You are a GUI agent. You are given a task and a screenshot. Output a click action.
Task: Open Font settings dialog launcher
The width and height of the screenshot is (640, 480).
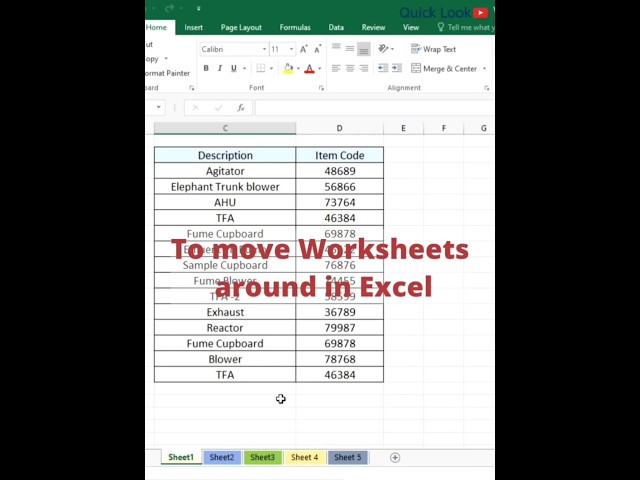[321, 88]
